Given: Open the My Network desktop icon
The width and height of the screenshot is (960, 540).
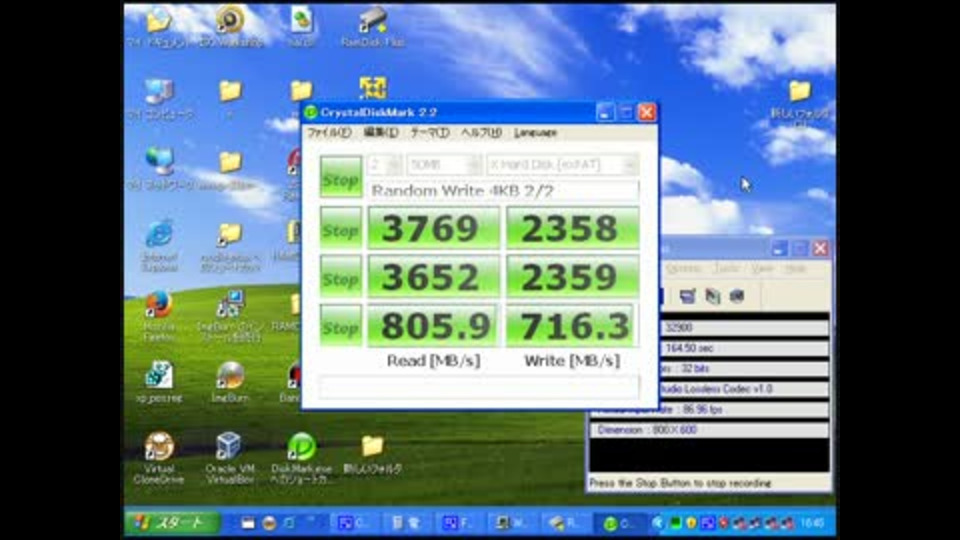Looking at the screenshot, I should point(160,169).
